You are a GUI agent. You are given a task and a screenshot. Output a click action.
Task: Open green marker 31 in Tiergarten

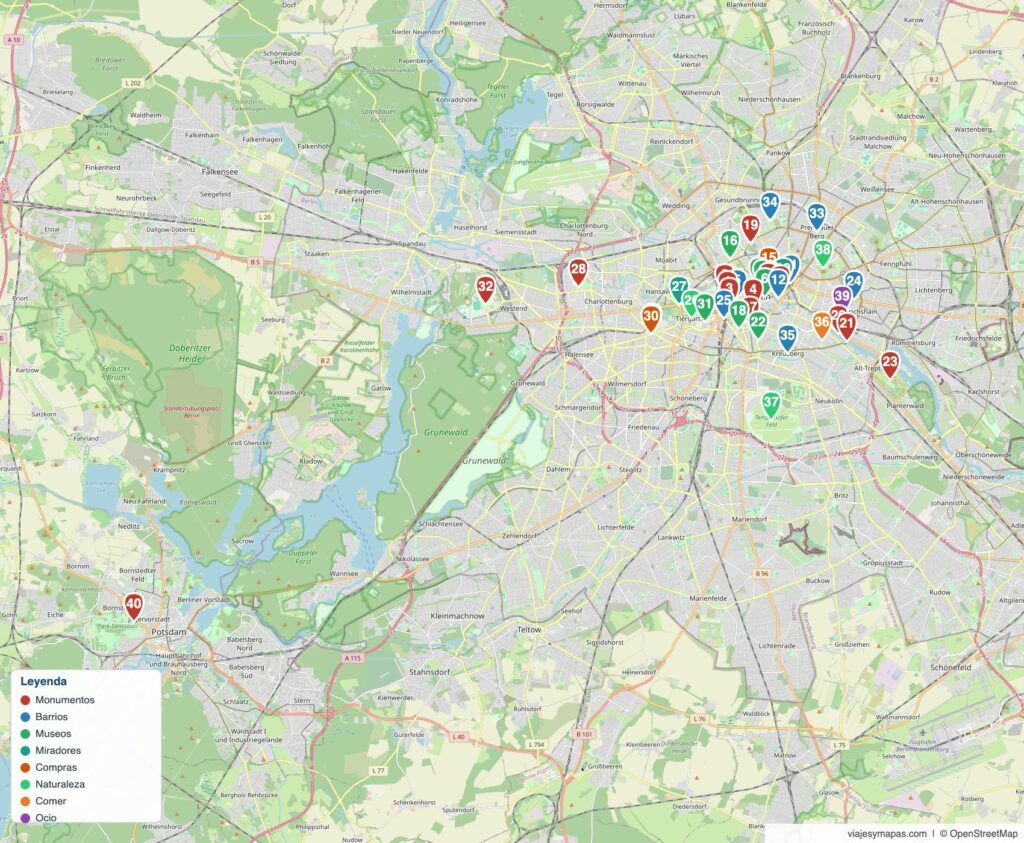pos(704,305)
